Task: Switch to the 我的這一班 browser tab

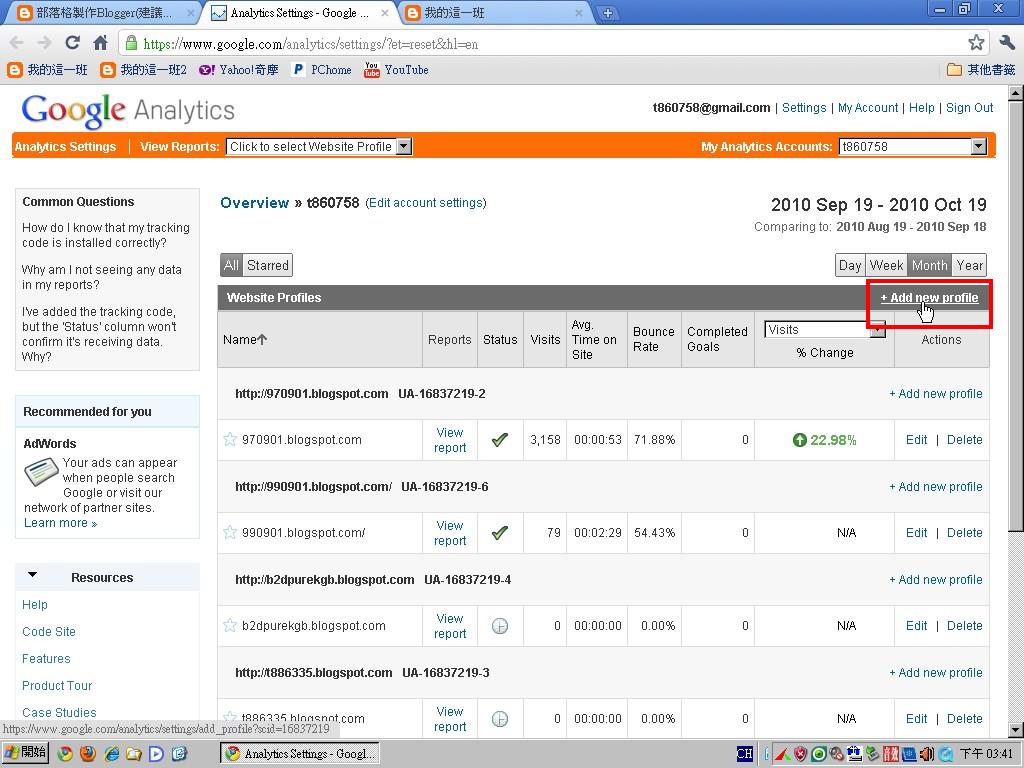Action: click(493, 13)
